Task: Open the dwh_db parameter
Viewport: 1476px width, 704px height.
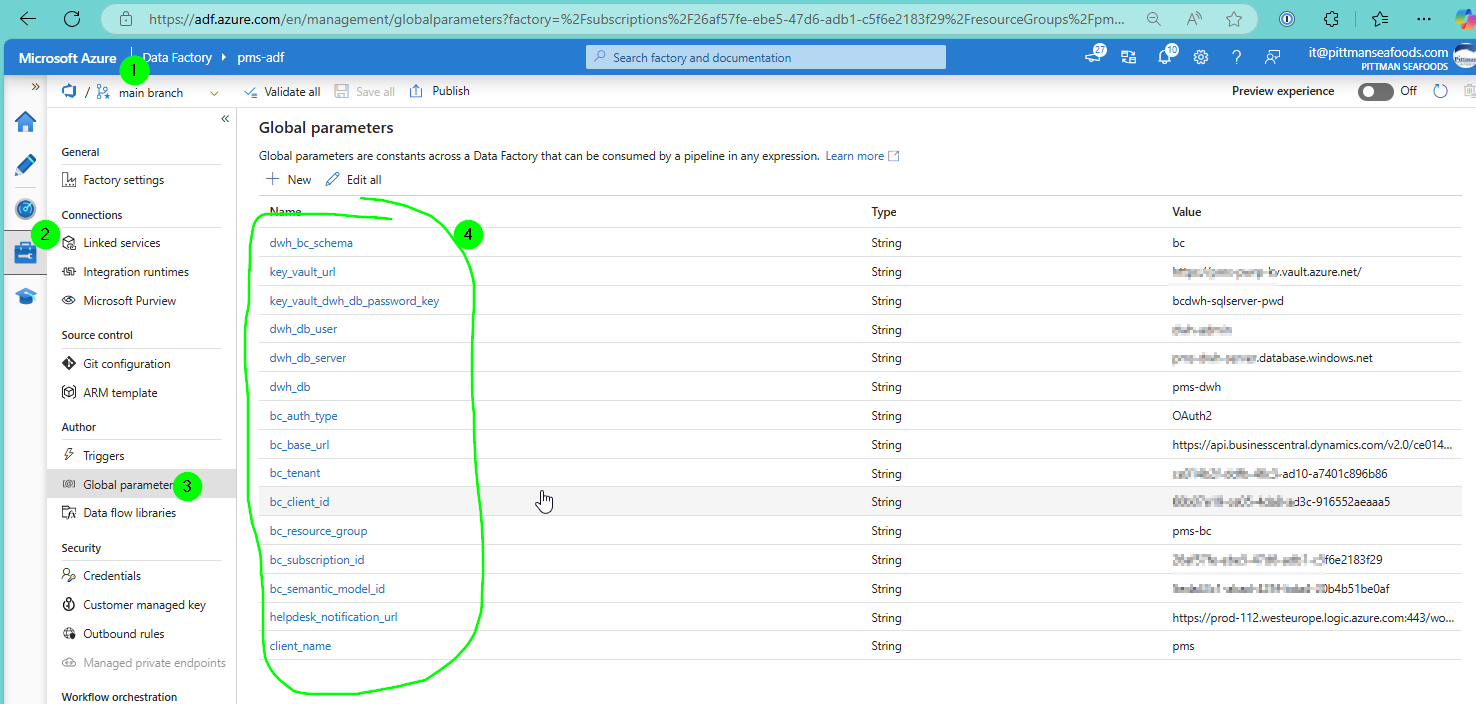Action: click(x=290, y=387)
